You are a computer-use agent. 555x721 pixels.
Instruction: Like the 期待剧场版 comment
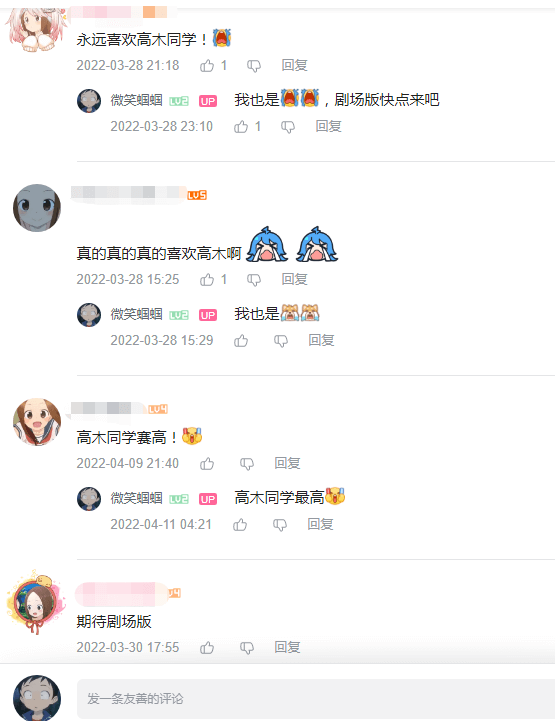click(207, 647)
